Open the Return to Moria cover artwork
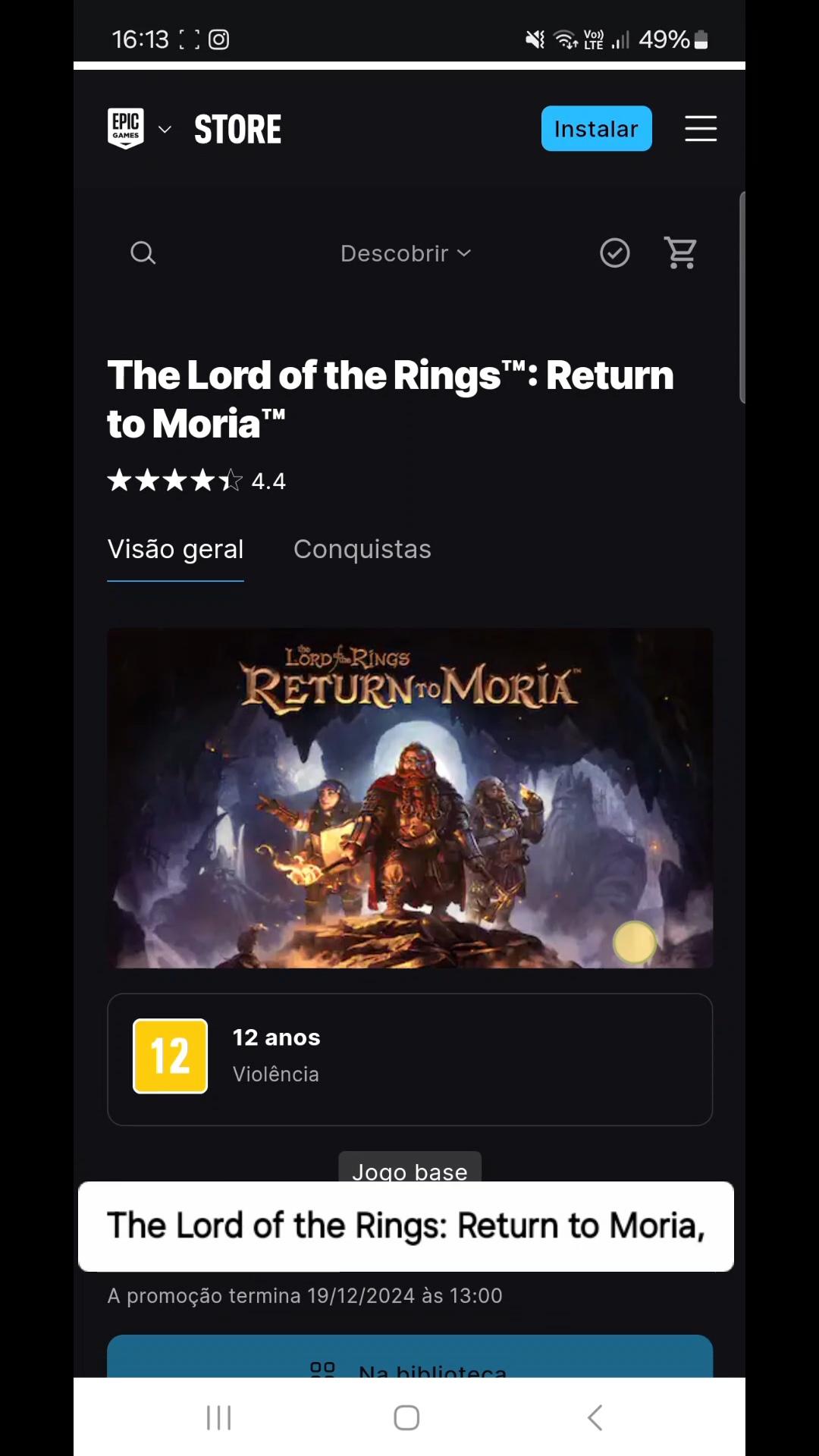819x1456 pixels. coord(409,798)
